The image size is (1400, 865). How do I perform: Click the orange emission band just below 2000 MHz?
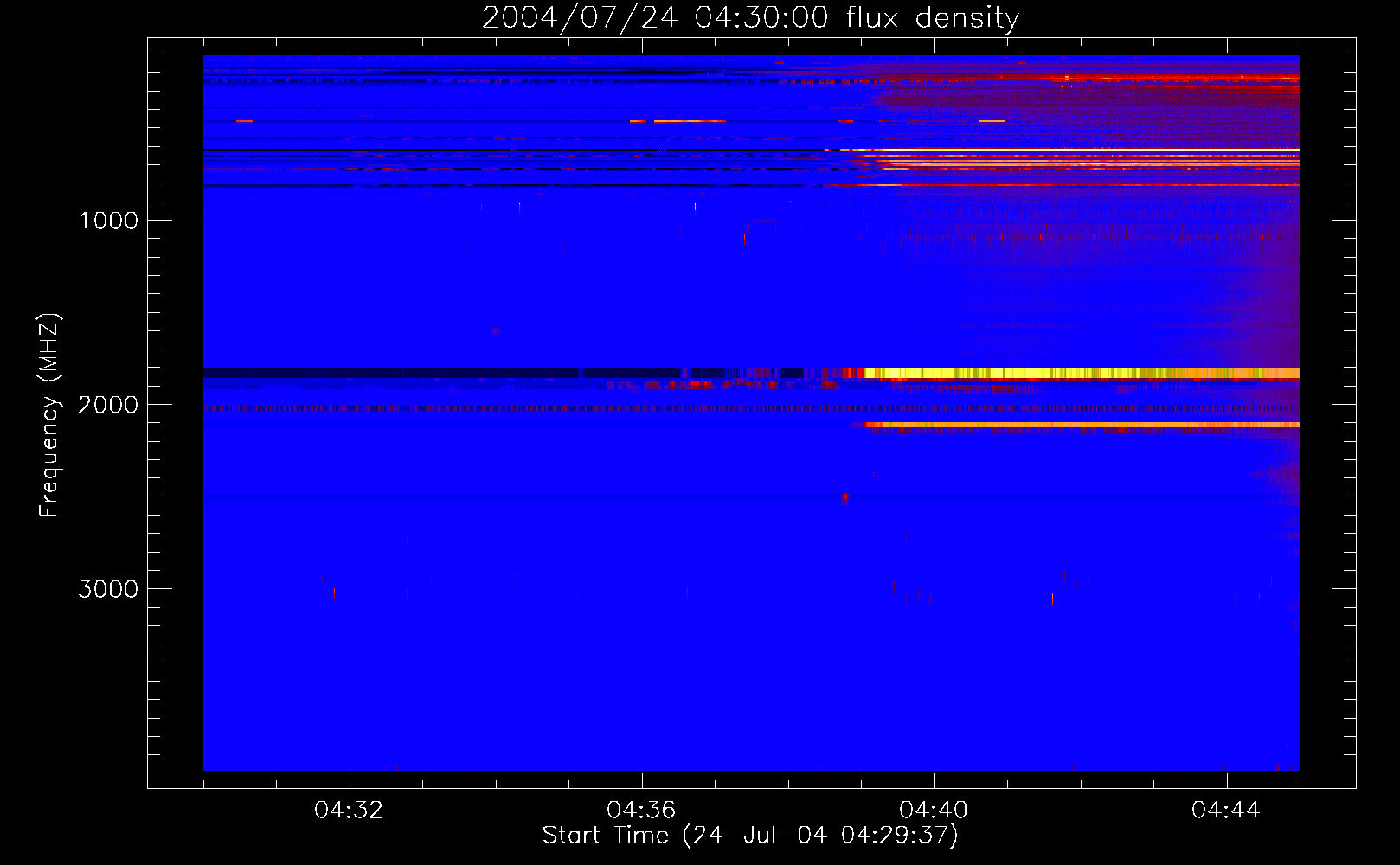[x=1082, y=425]
